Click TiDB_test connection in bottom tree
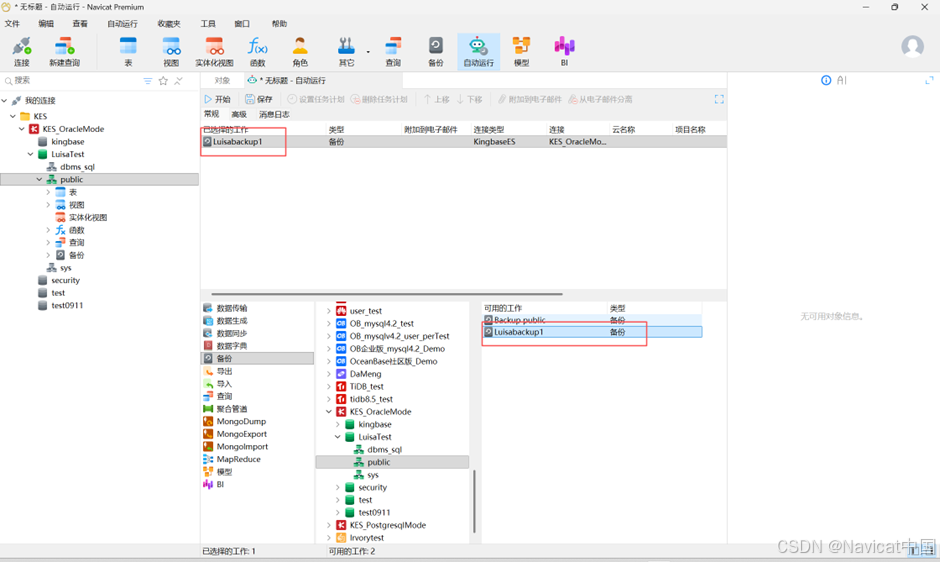The width and height of the screenshot is (940, 562). [x=366, y=387]
